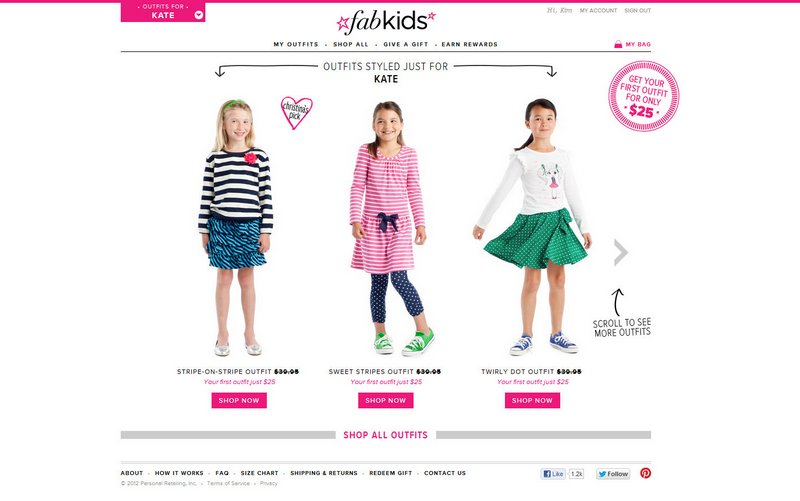Click the Christina's pick heart badge
Image resolution: width=800 pixels, height=501 pixels.
click(296, 113)
